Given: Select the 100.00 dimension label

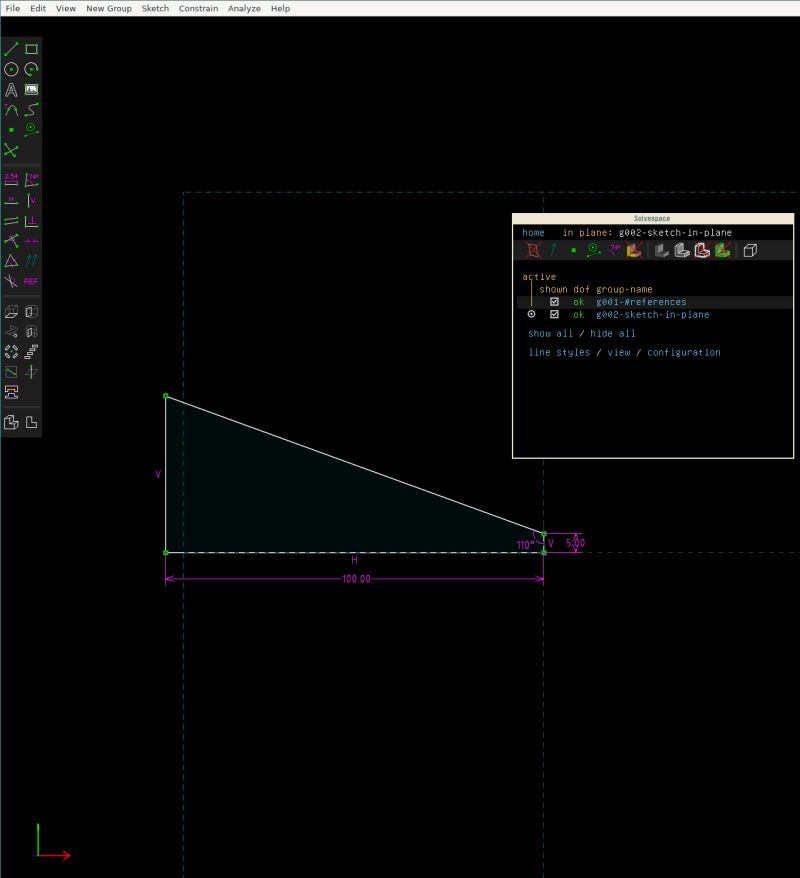Looking at the screenshot, I should point(357,578).
